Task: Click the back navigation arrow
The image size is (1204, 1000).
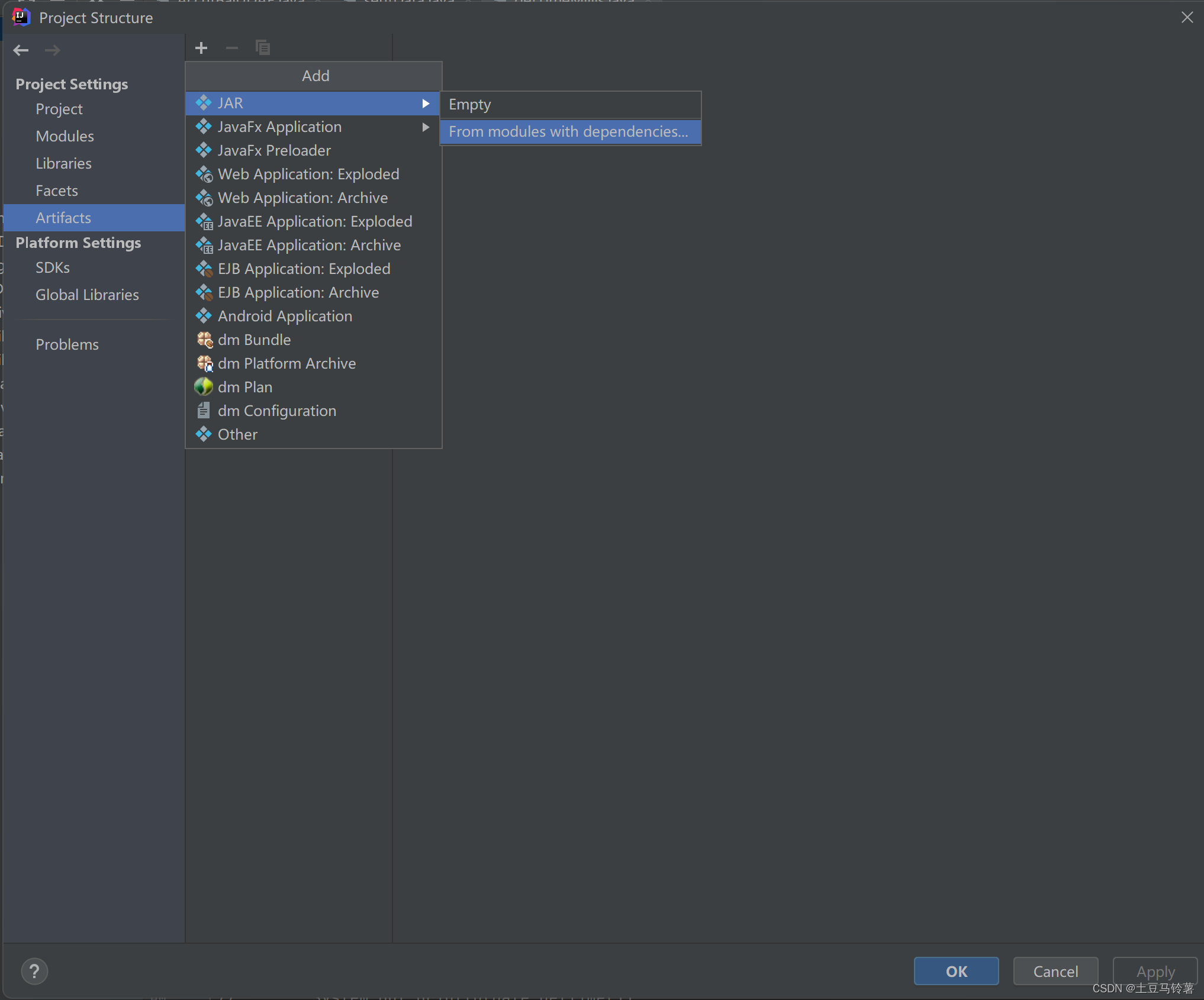Action: pos(21,50)
